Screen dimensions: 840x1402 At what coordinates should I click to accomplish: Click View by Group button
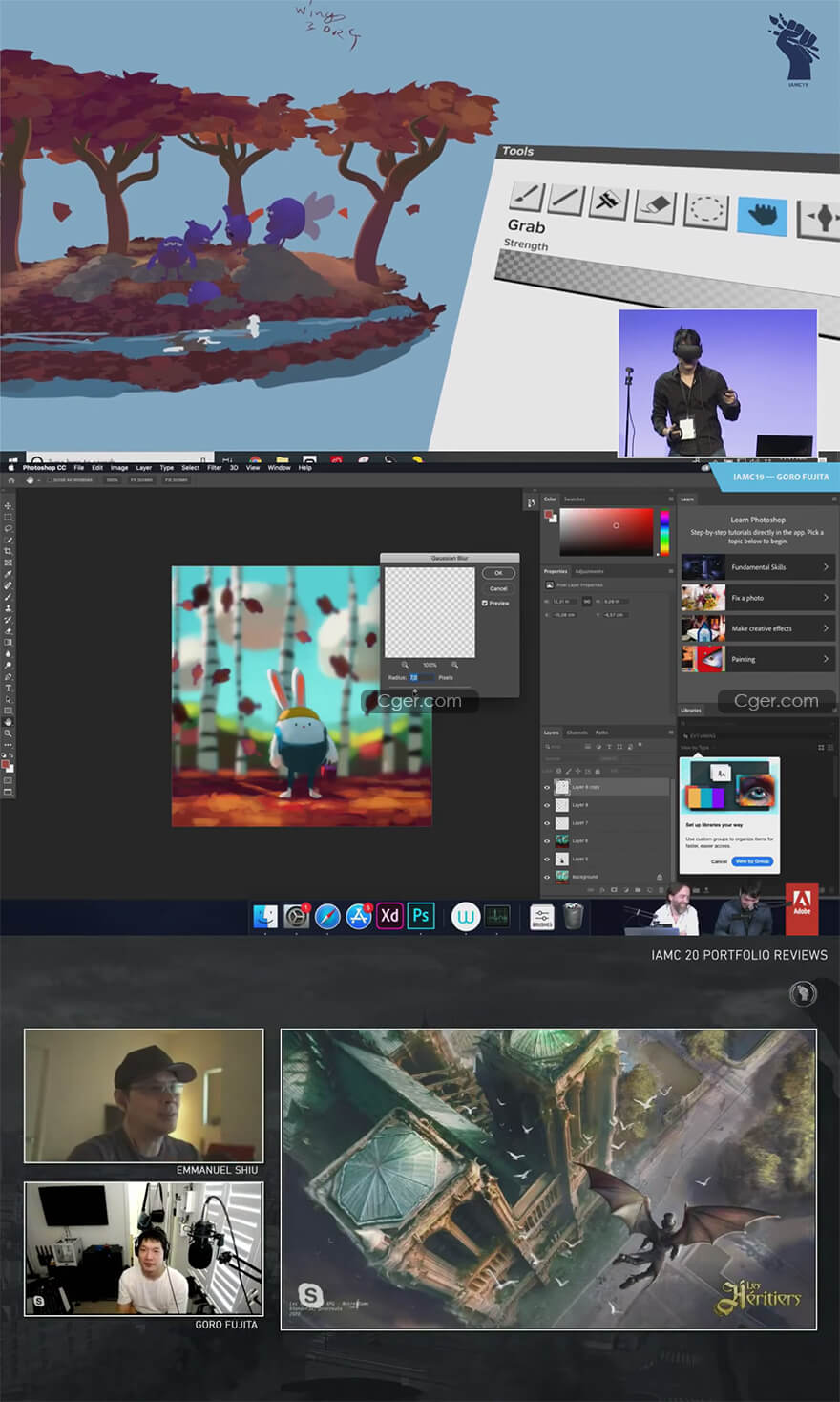(752, 861)
